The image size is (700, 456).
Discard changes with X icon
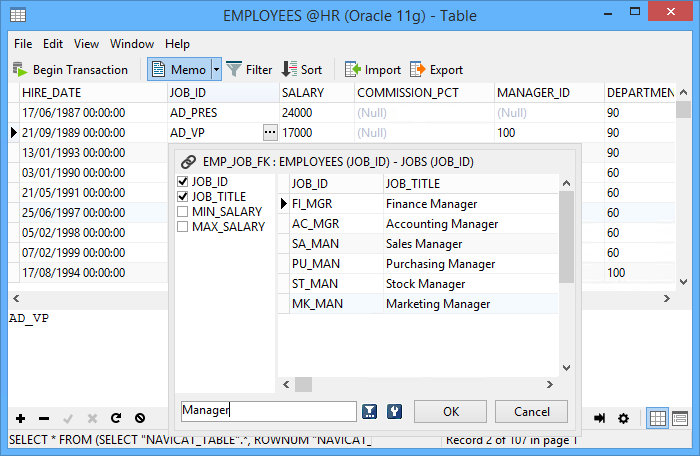pyautogui.click(x=92, y=418)
